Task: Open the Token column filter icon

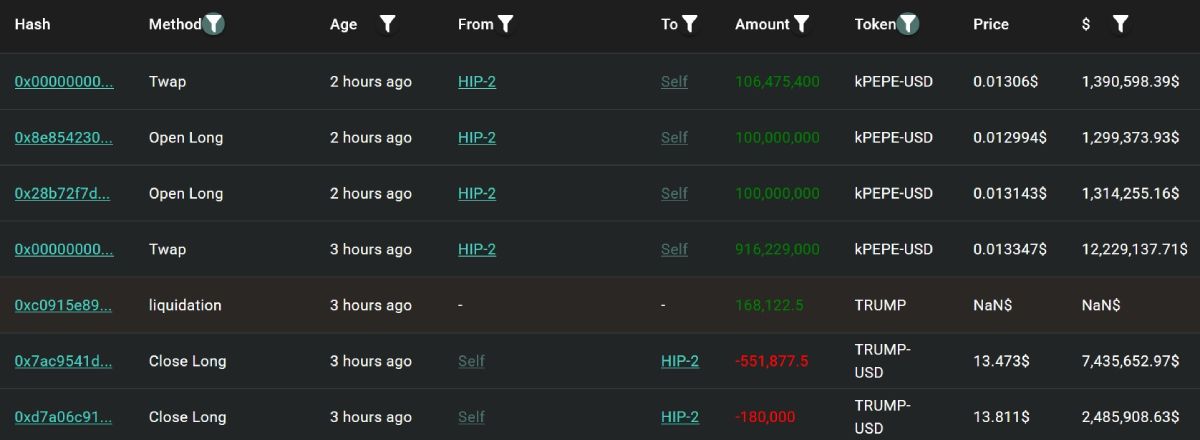Action: click(x=907, y=24)
